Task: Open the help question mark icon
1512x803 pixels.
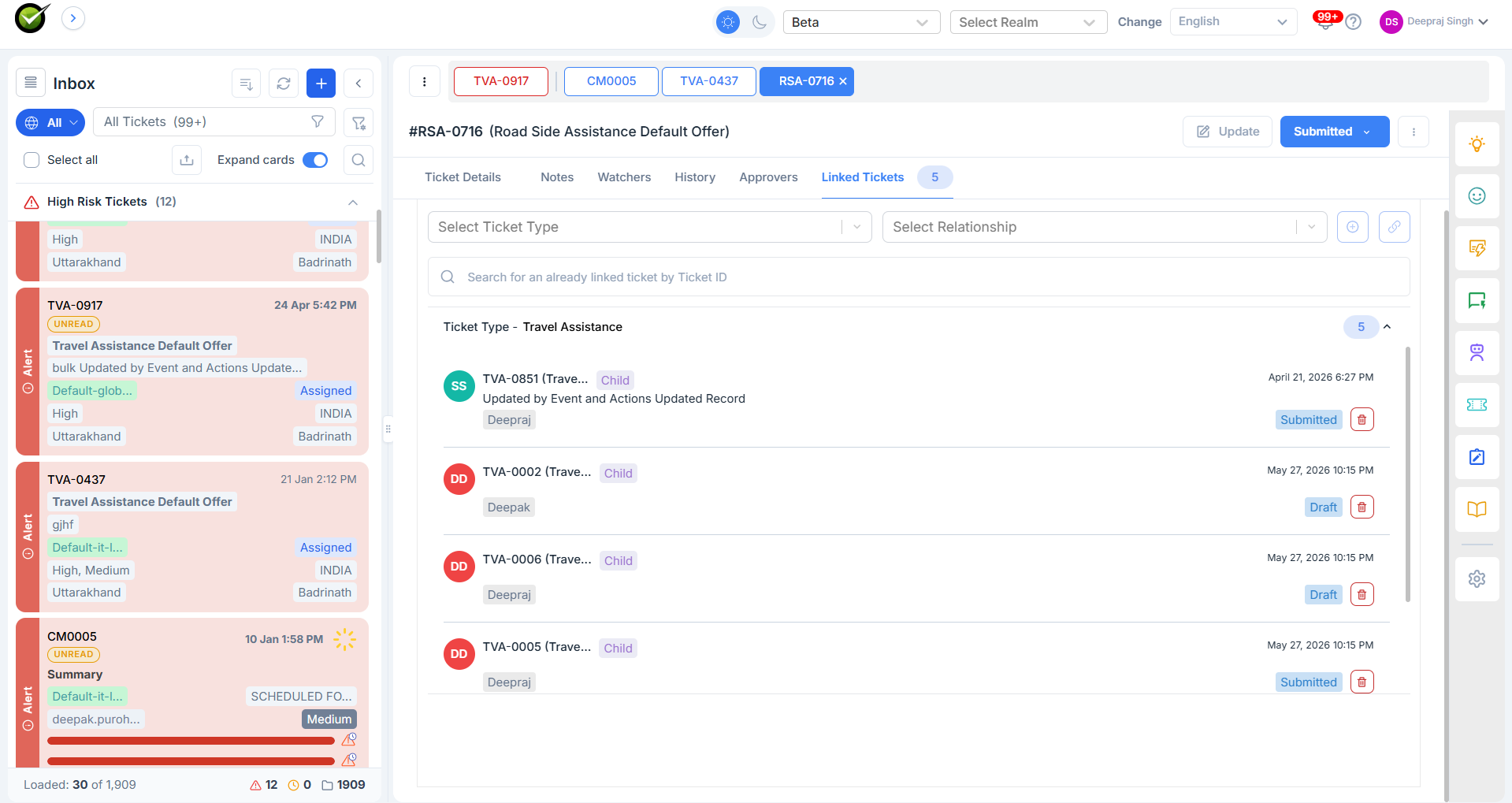Action: 1354,22
